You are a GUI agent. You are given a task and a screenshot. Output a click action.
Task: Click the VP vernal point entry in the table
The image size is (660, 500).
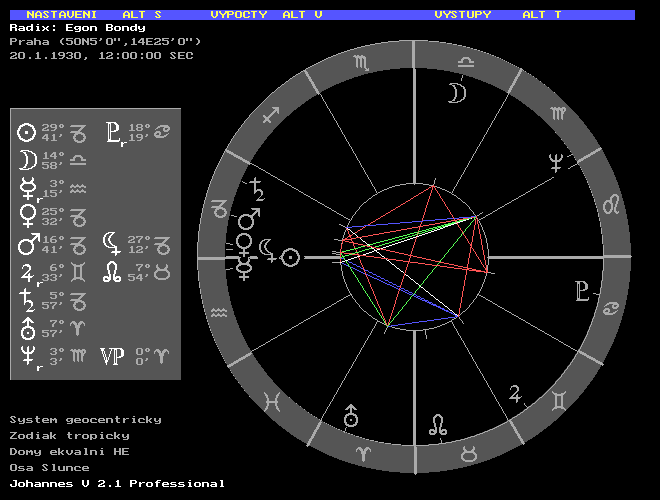(x=112, y=355)
